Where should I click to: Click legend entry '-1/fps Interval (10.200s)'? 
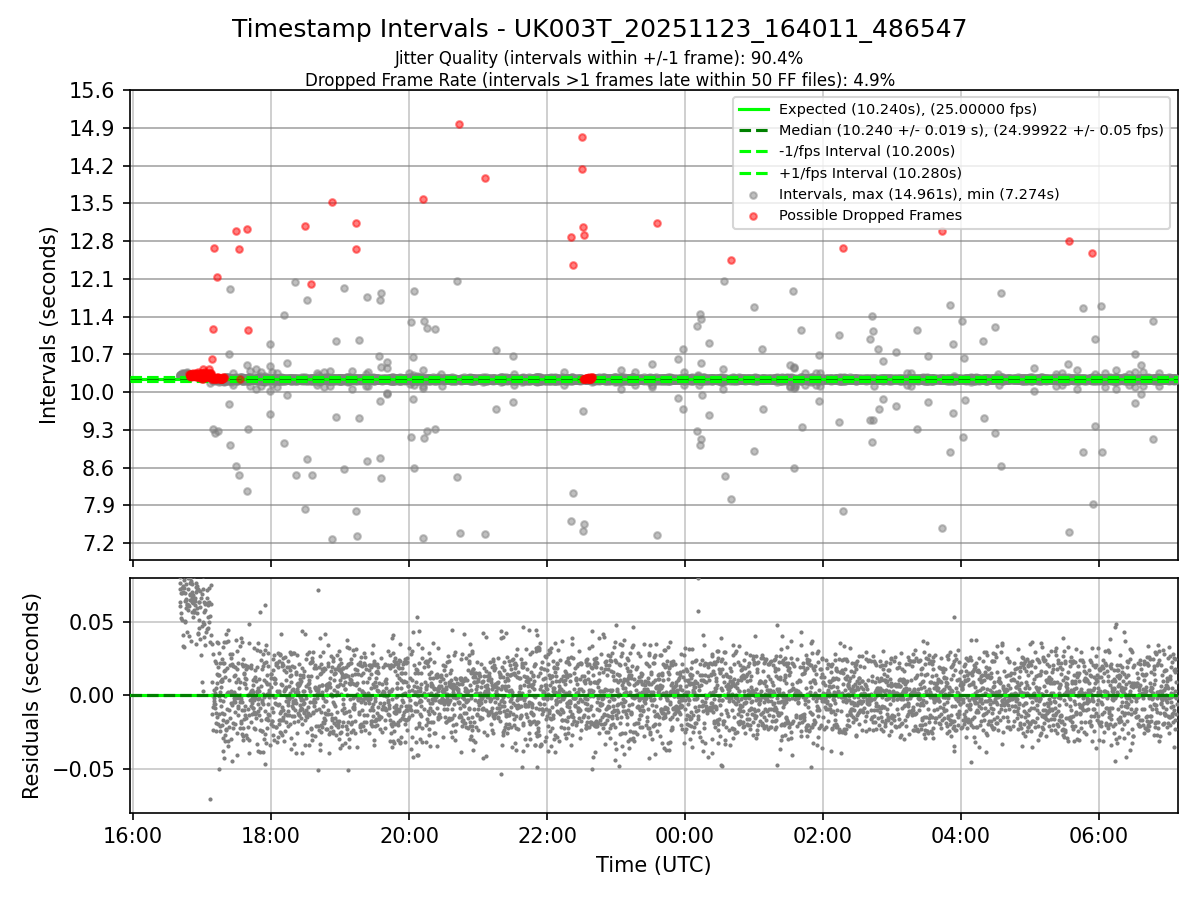[866, 151]
